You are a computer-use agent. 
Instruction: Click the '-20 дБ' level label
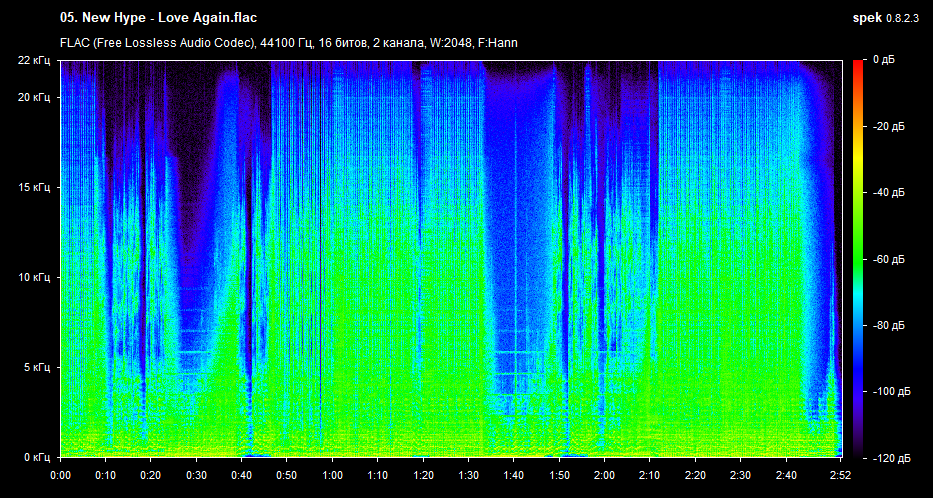[x=887, y=126]
